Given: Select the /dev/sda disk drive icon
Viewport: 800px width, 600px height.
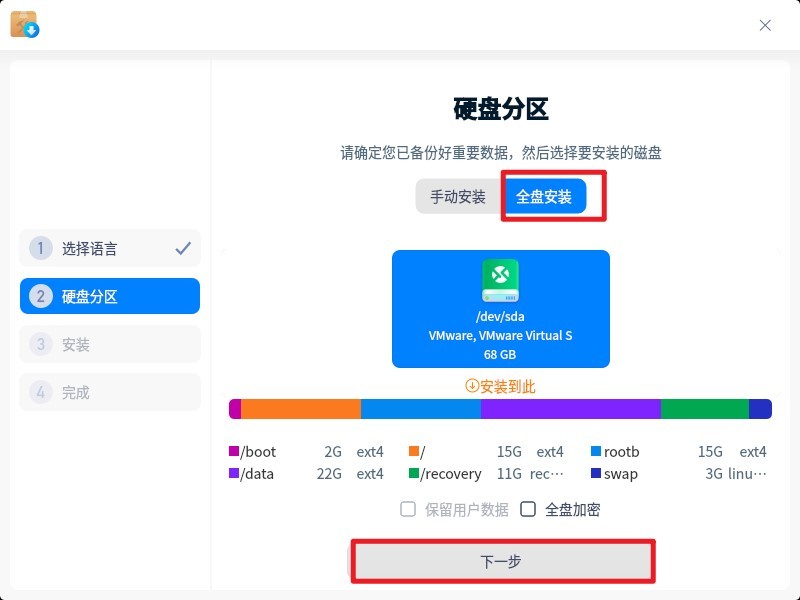Looking at the screenshot, I should click(x=500, y=281).
